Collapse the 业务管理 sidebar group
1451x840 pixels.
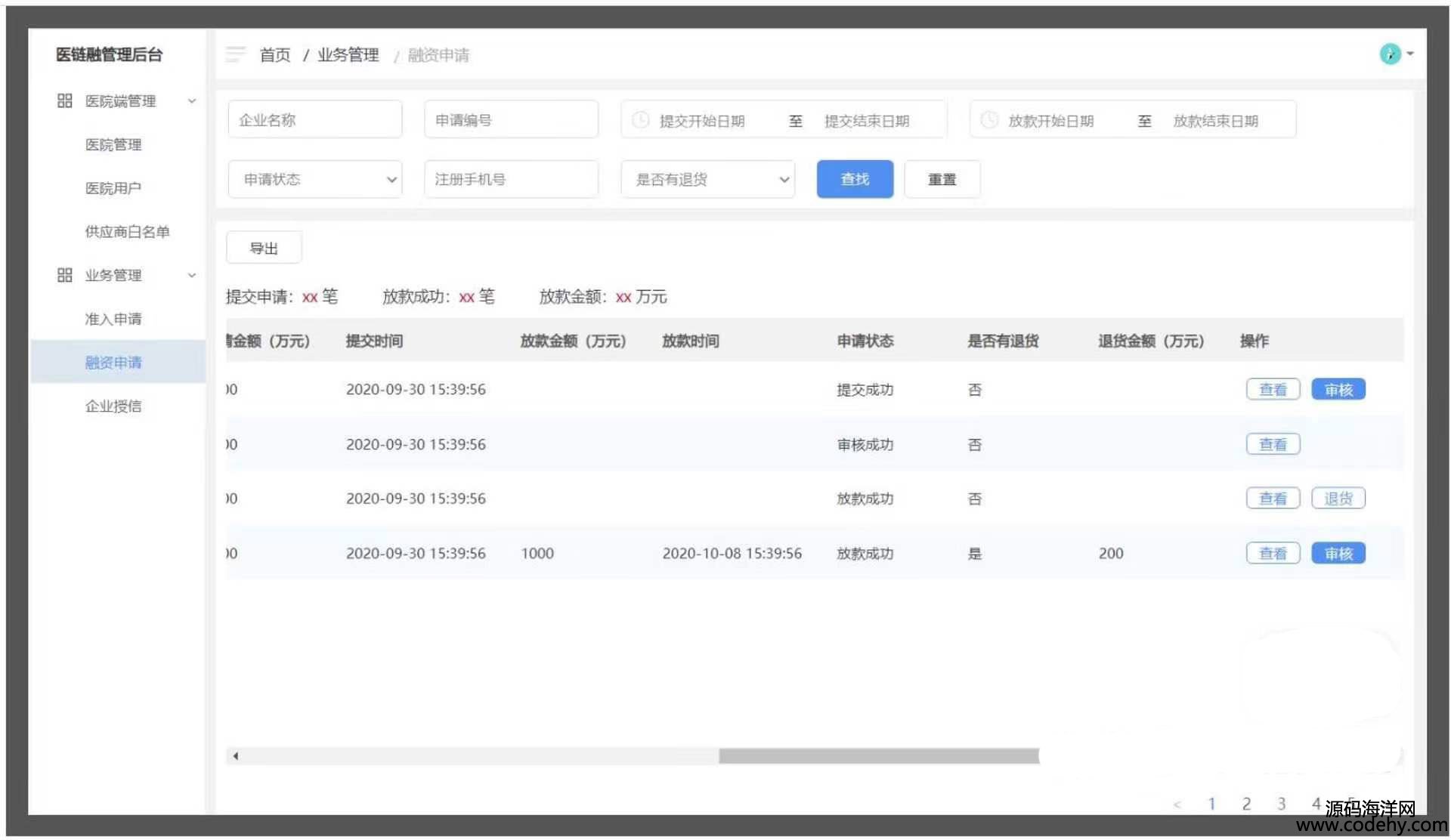point(192,275)
